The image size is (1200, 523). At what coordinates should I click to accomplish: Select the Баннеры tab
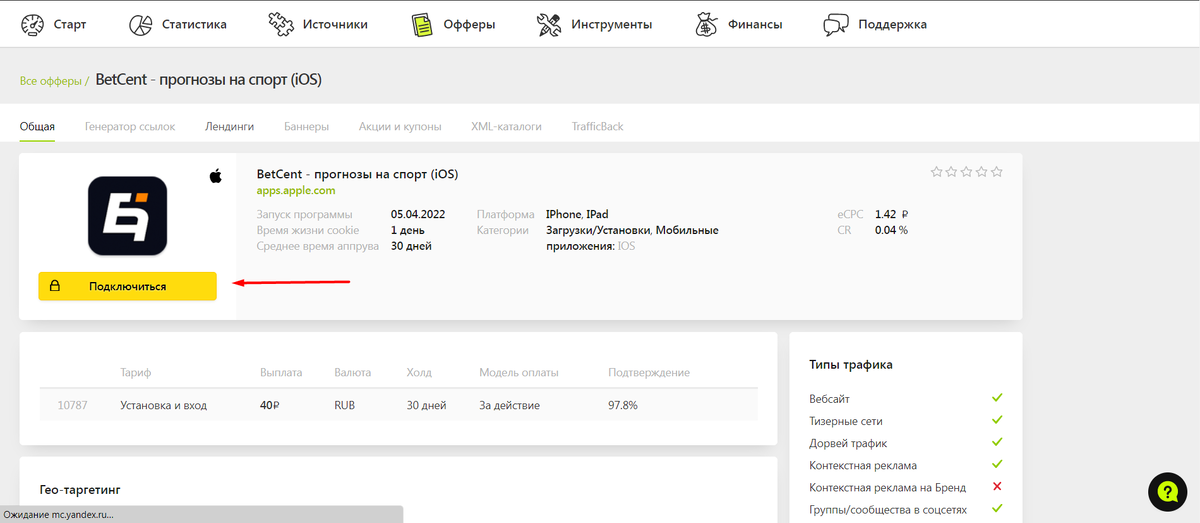[306, 127]
